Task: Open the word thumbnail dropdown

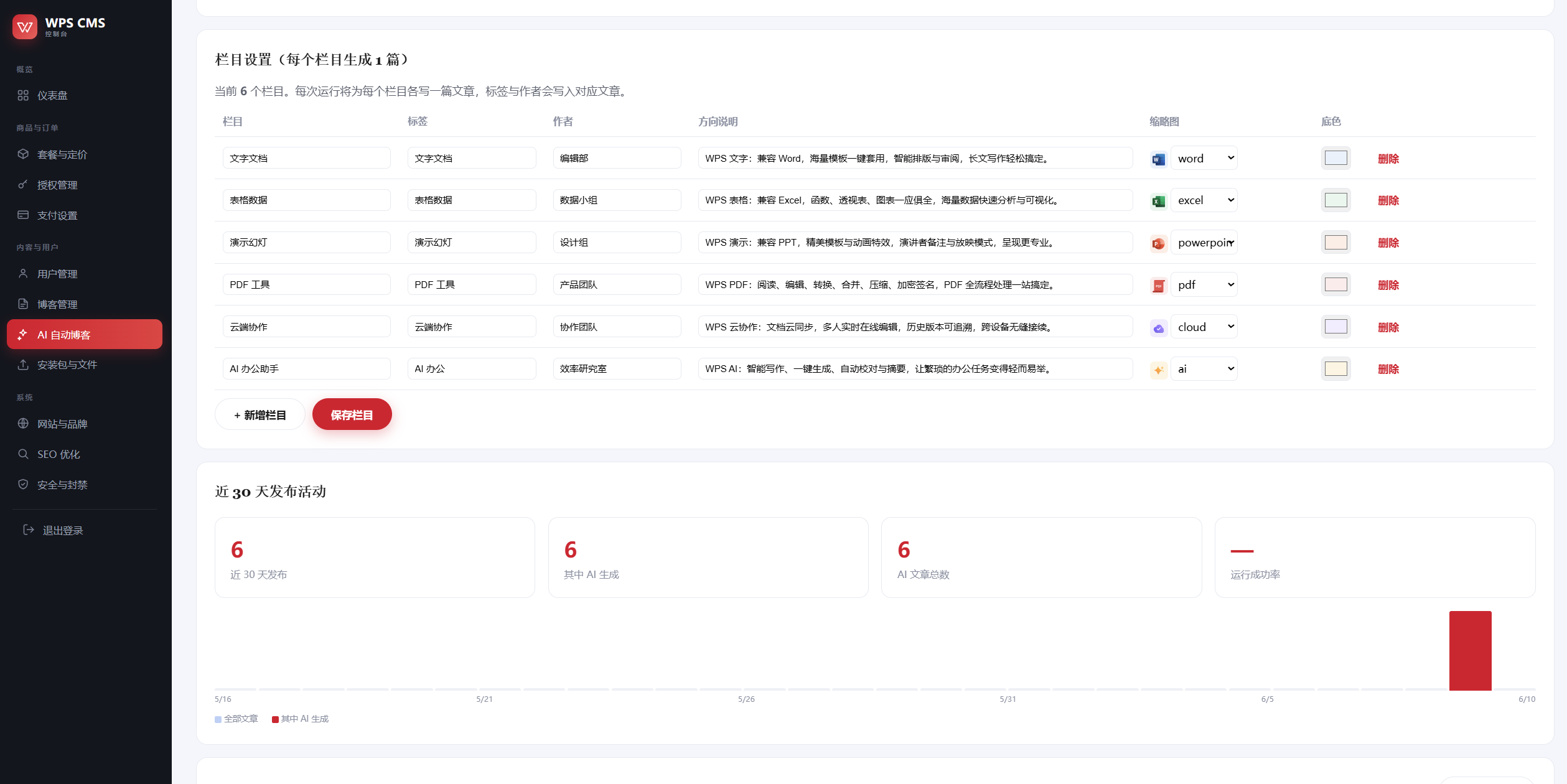Action: tap(1204, 158)
